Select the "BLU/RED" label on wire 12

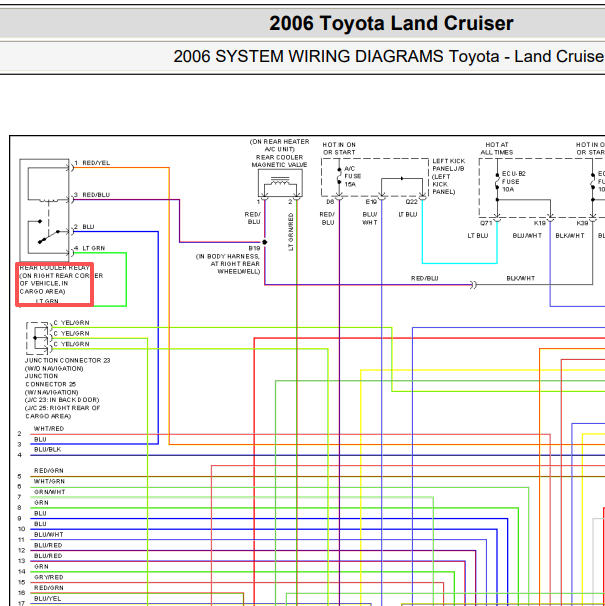point(48,545)
